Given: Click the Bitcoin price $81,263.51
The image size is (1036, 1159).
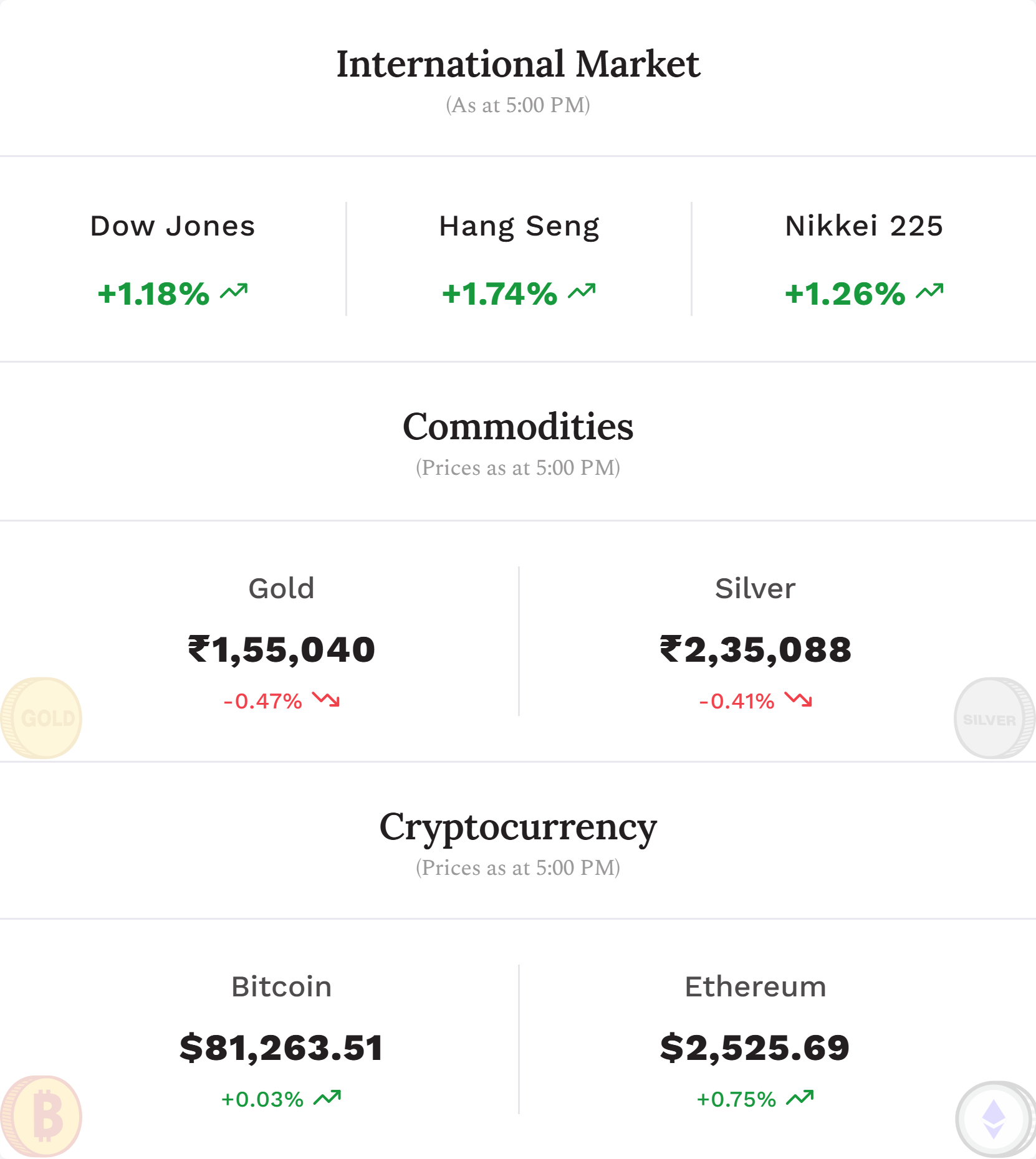Looking at the screenshot, I should tap(282, 1048).
